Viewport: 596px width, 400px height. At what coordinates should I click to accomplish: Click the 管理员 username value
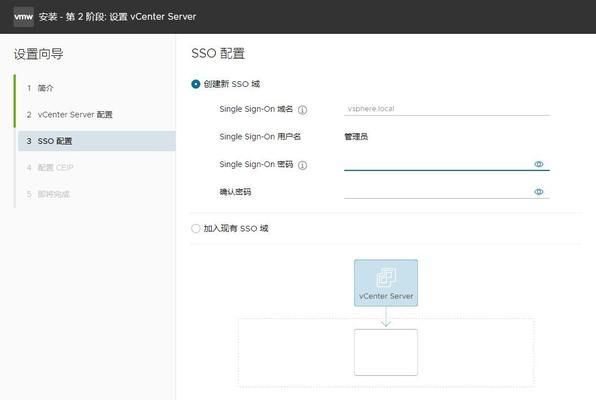pos(356,137)
